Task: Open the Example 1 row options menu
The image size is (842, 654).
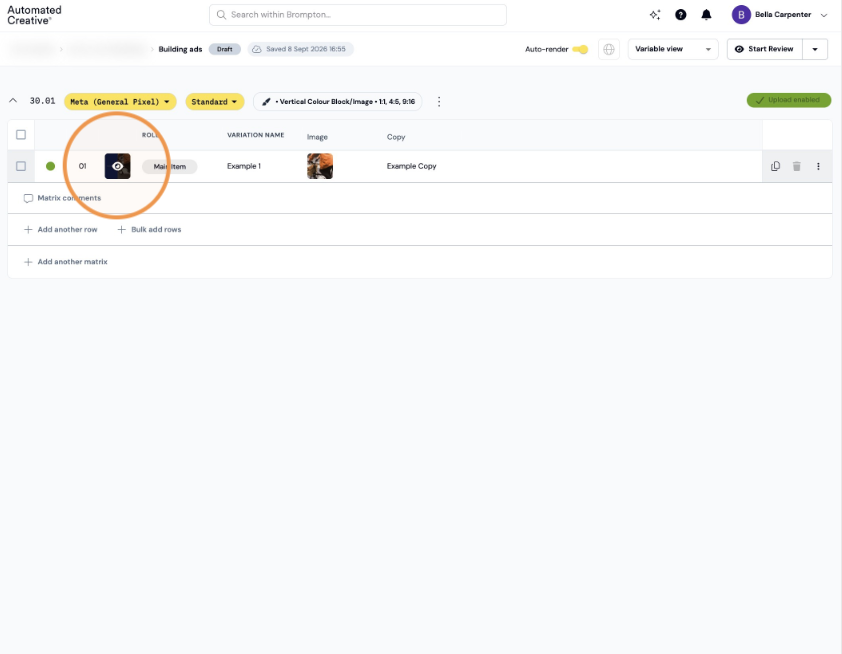Action: 818,166
